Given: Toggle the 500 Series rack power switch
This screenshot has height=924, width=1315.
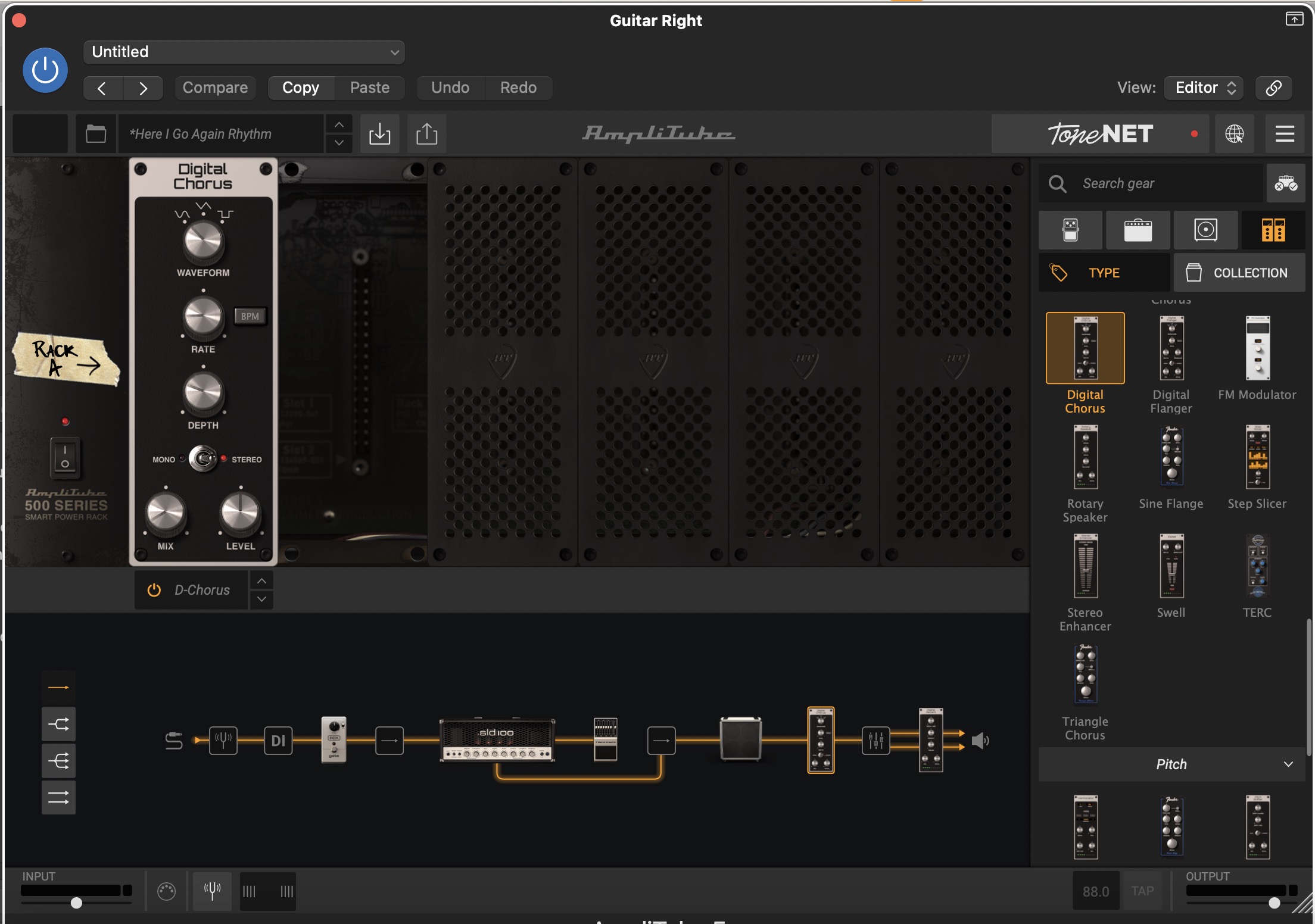Looking at the screenshot, I should click(x=66, y=458).
